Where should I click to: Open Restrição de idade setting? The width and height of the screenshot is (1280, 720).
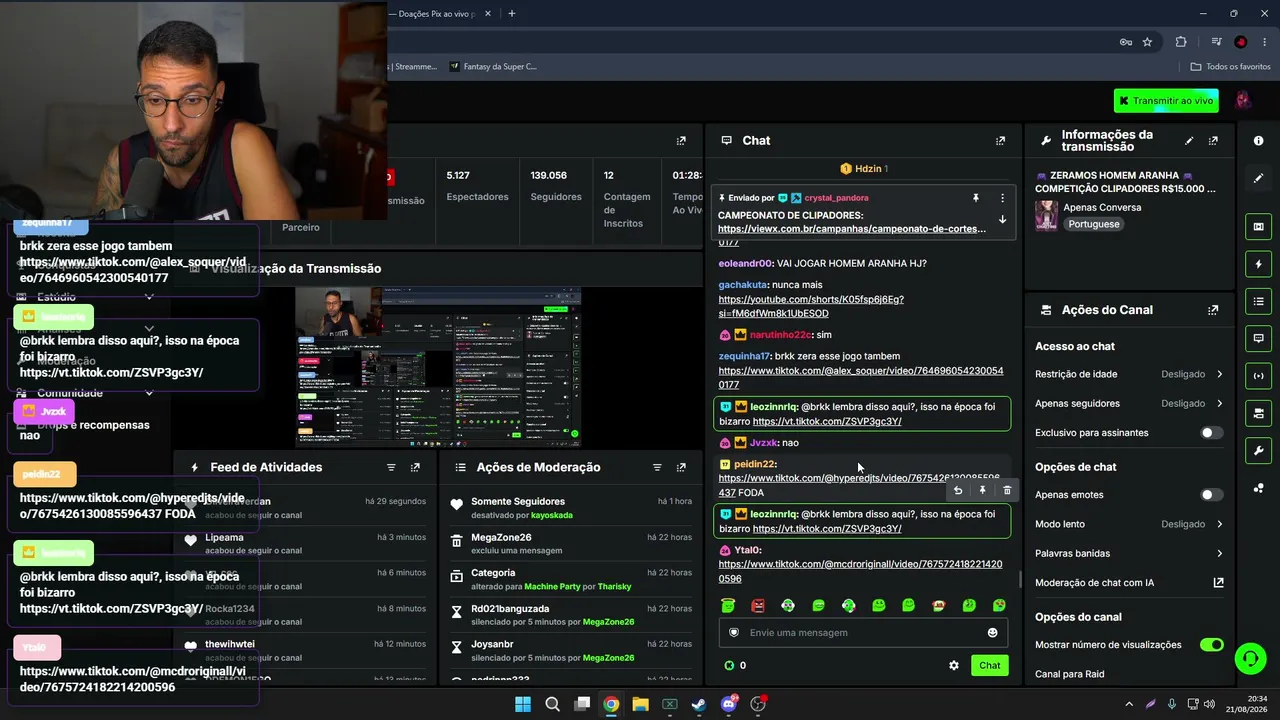point(1129,374)
